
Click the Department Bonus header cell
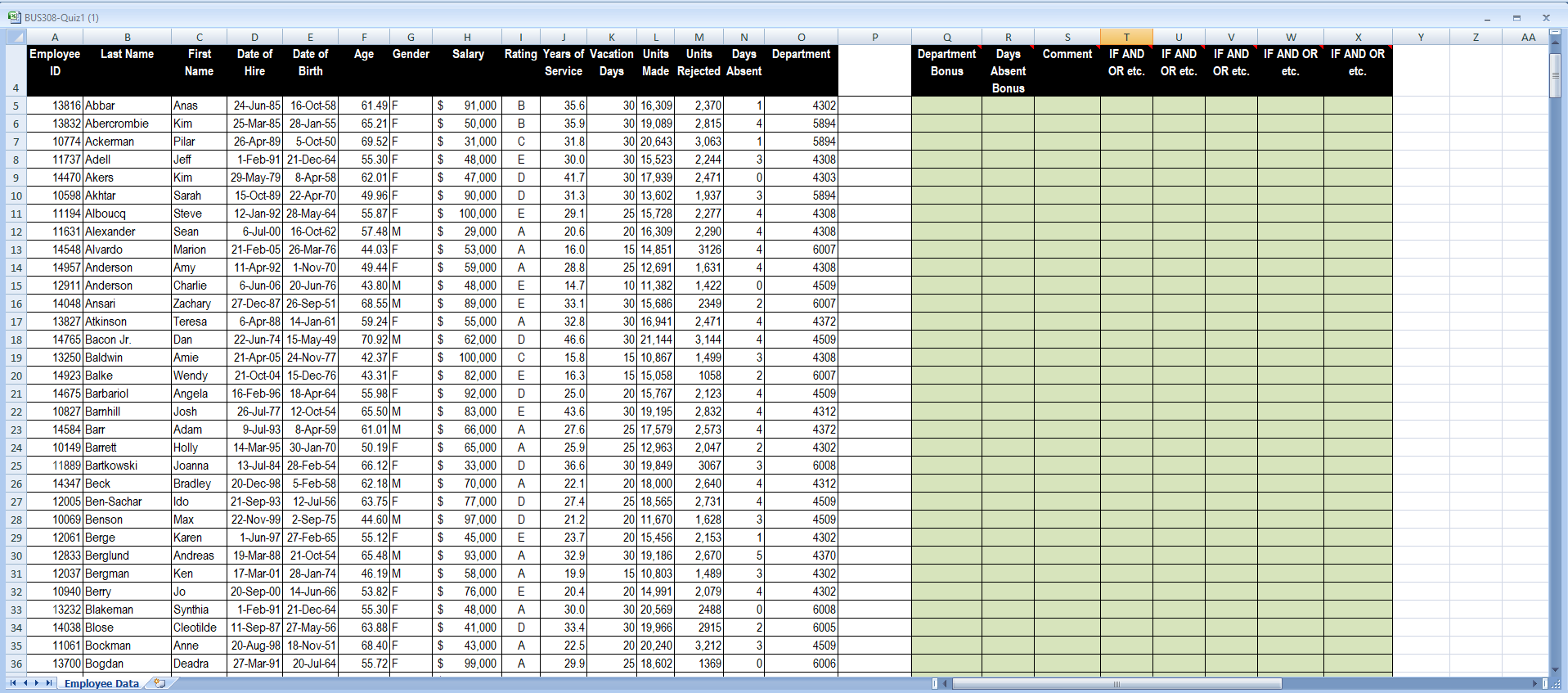(x=946, y=70)
